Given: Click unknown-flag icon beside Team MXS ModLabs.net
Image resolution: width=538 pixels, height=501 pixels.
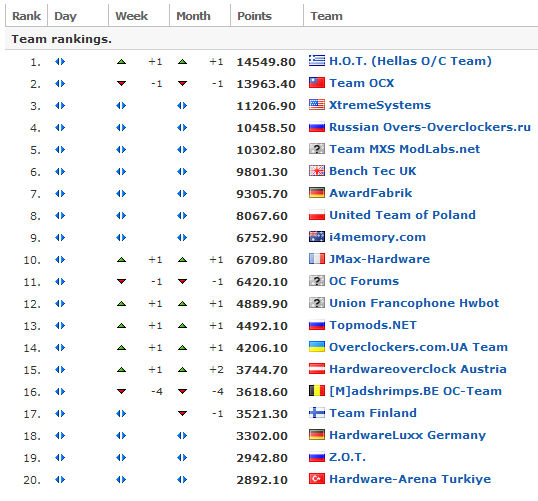Looking at the screenshot, I should click(317, 149).
